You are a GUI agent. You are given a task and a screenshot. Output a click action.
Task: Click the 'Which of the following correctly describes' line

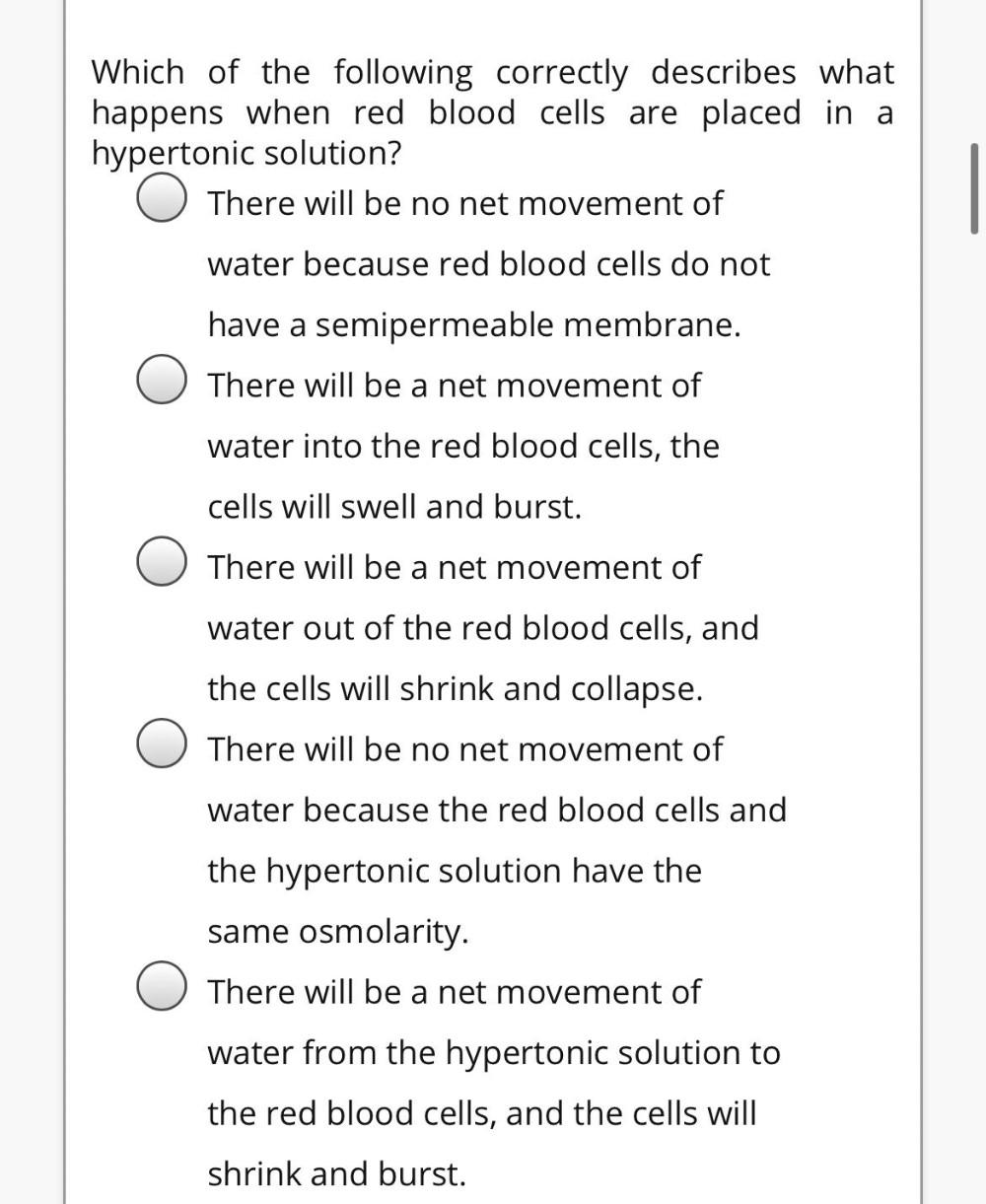click(x=493, y=72)
